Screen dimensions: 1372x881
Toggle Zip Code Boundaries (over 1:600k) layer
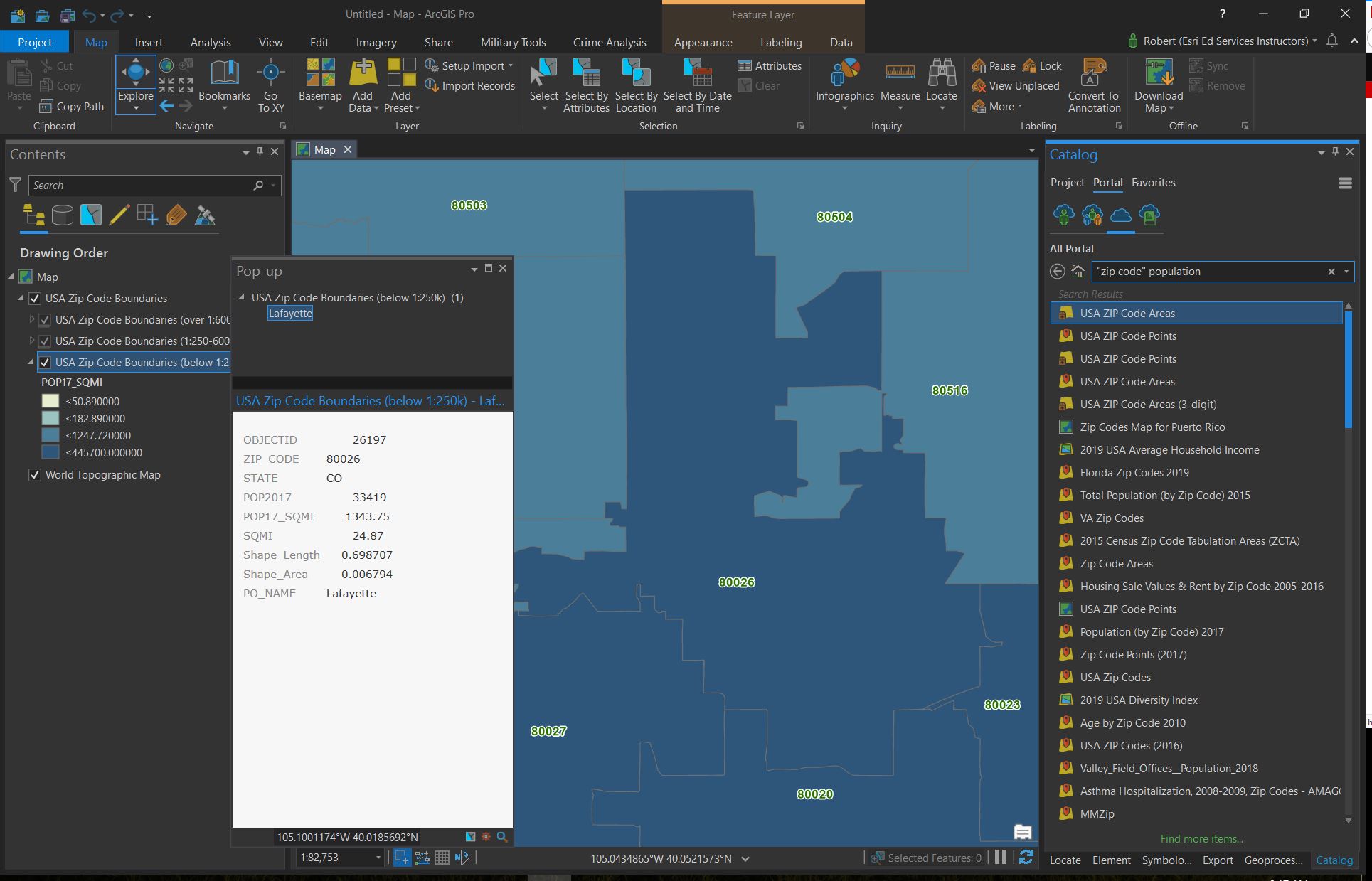coord(45,320)
